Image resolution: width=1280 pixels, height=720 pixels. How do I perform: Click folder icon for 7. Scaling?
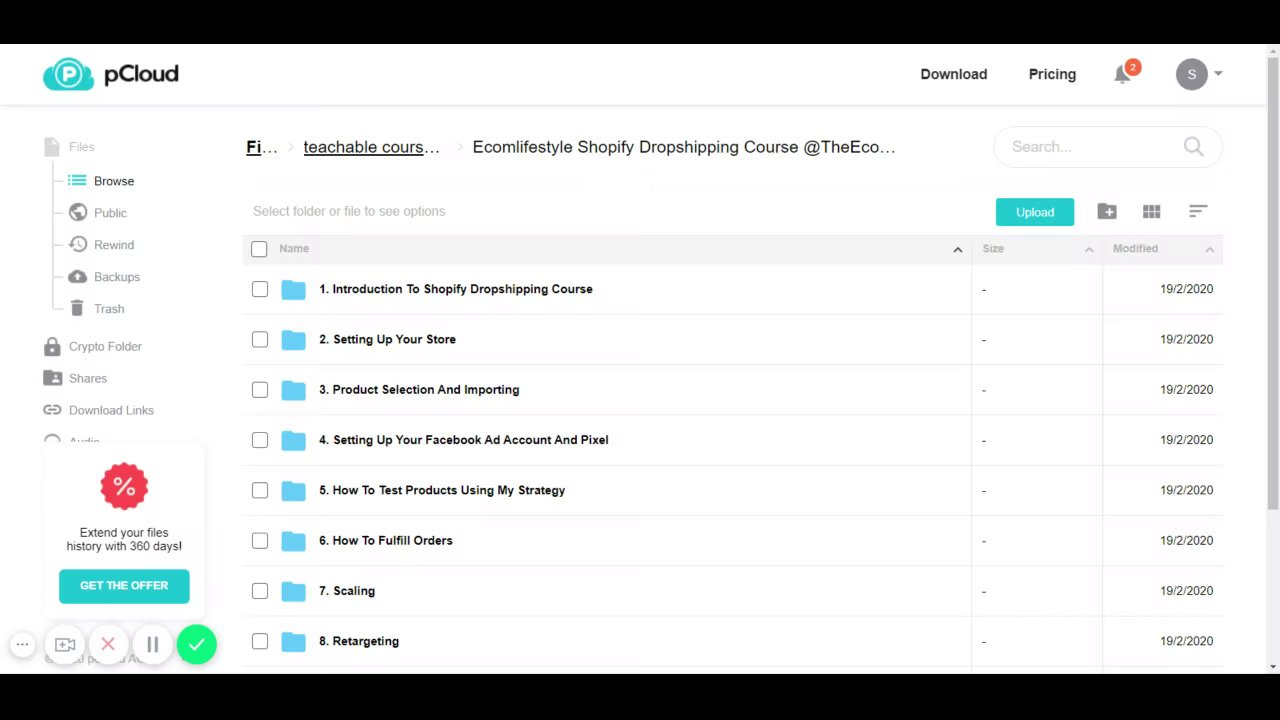tap(293, 591)
